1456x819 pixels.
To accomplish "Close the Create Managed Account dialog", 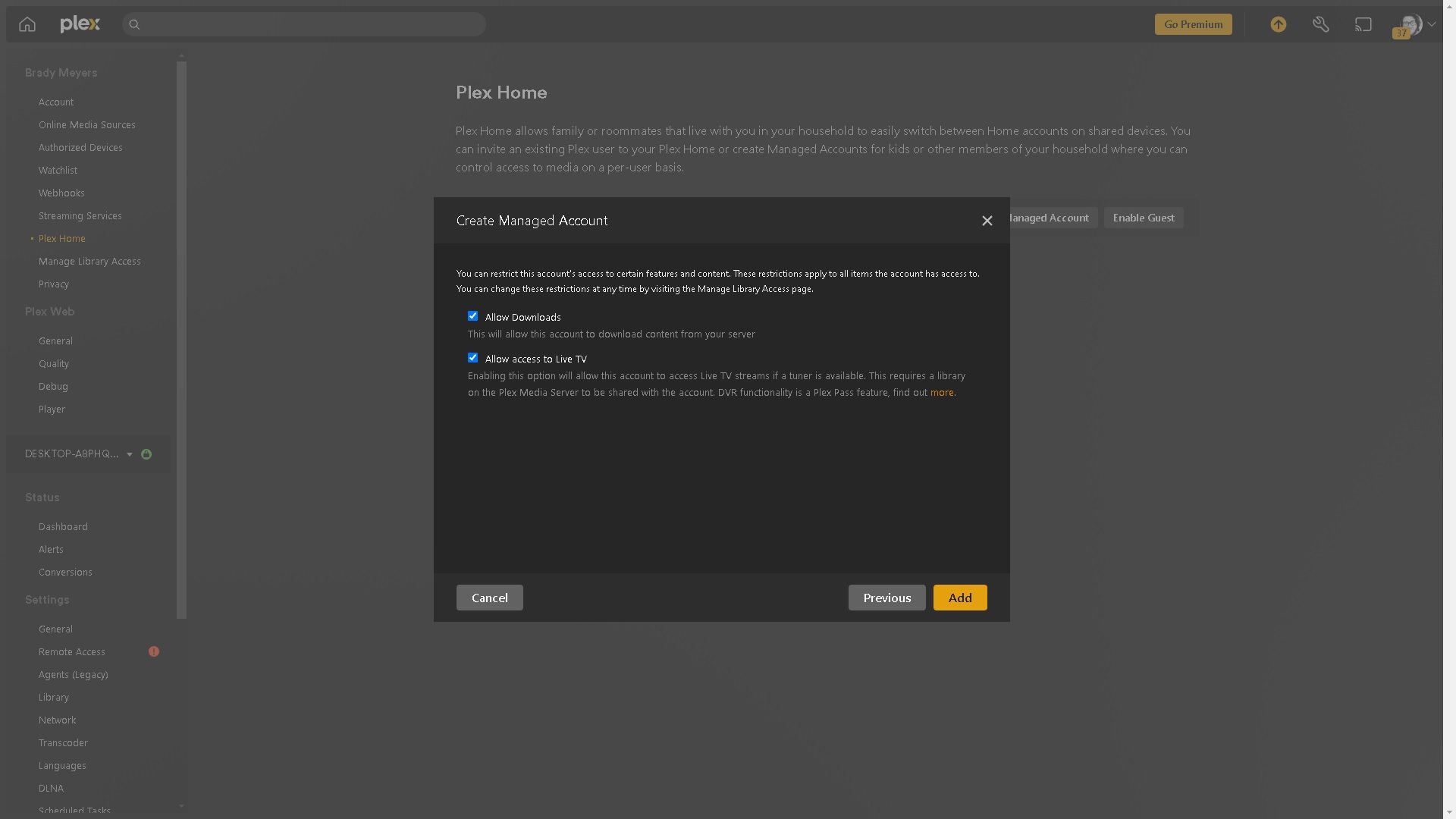I will [x=987, y=221].
